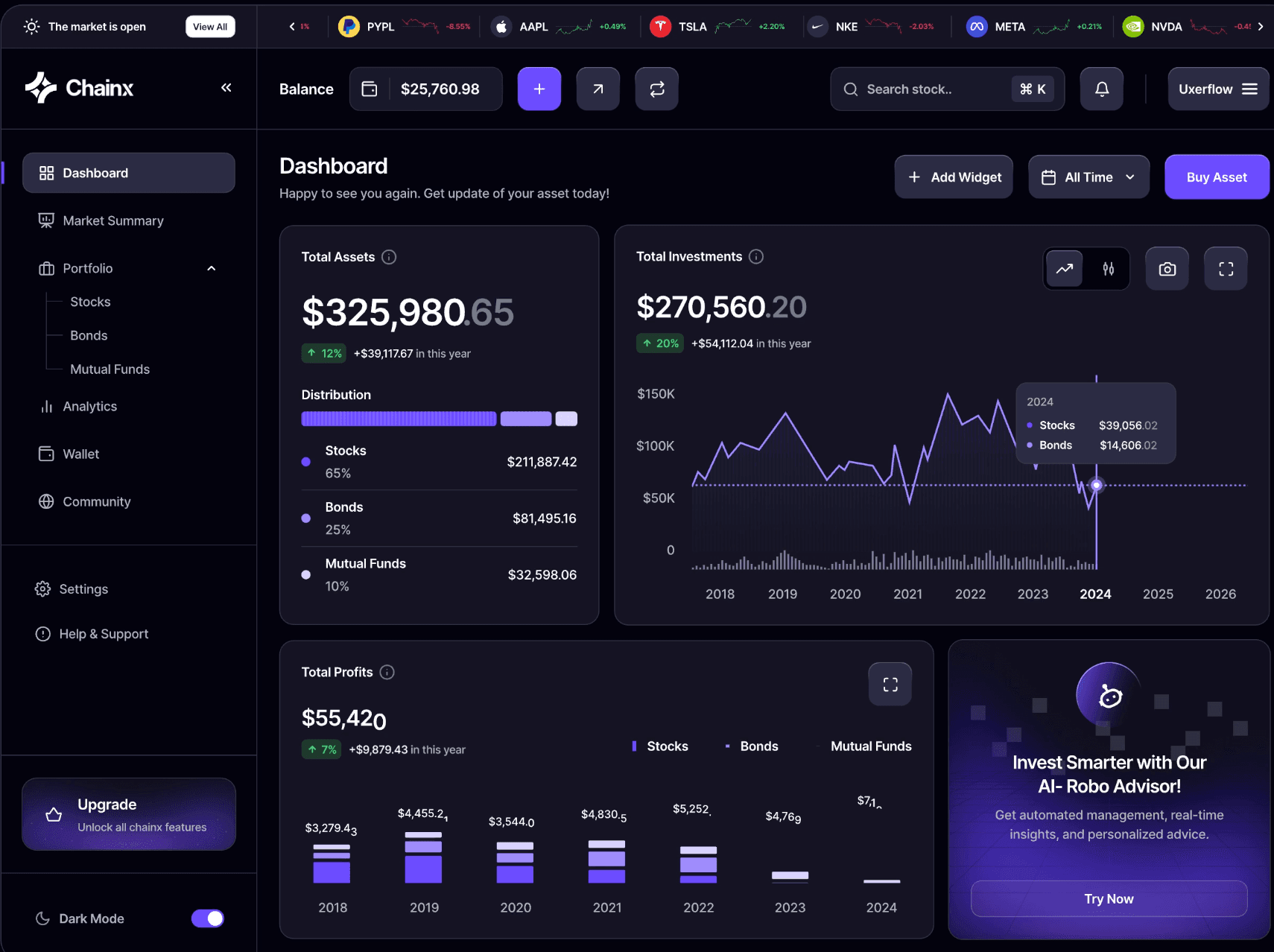Open the Wallet section
Viewport: 1274px width, 952px height.
coord(80,454)
